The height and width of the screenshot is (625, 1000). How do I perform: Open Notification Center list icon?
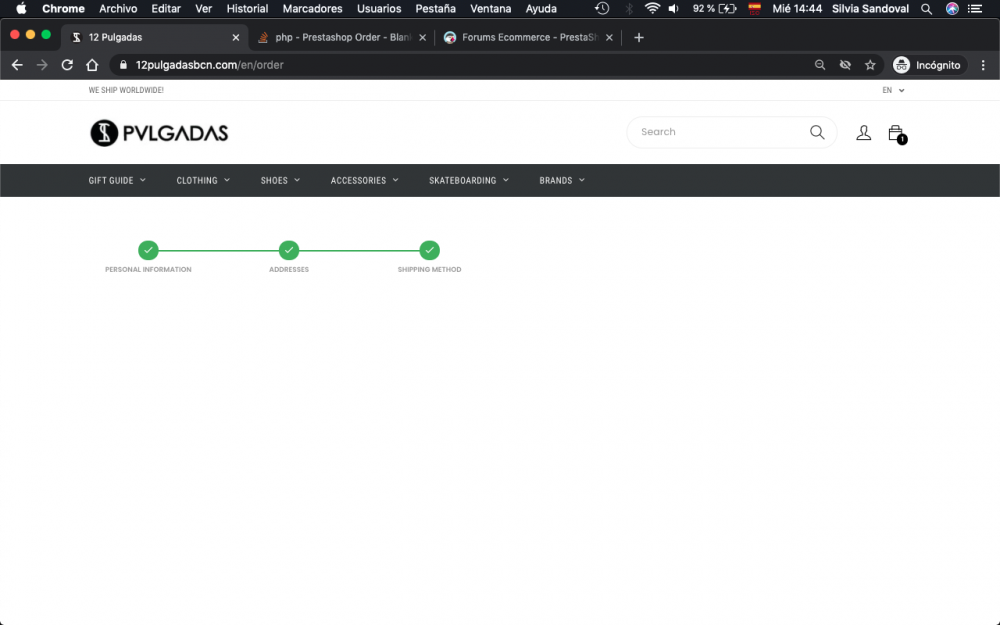(975, 9)
